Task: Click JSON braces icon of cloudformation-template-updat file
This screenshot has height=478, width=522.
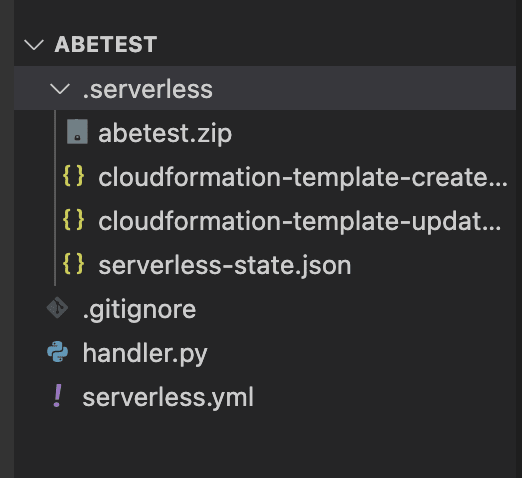Action: (x=73, y=220)
